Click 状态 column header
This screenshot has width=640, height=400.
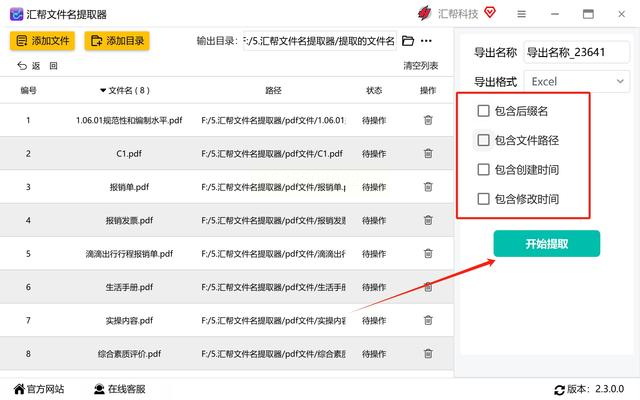pos(374,90)
